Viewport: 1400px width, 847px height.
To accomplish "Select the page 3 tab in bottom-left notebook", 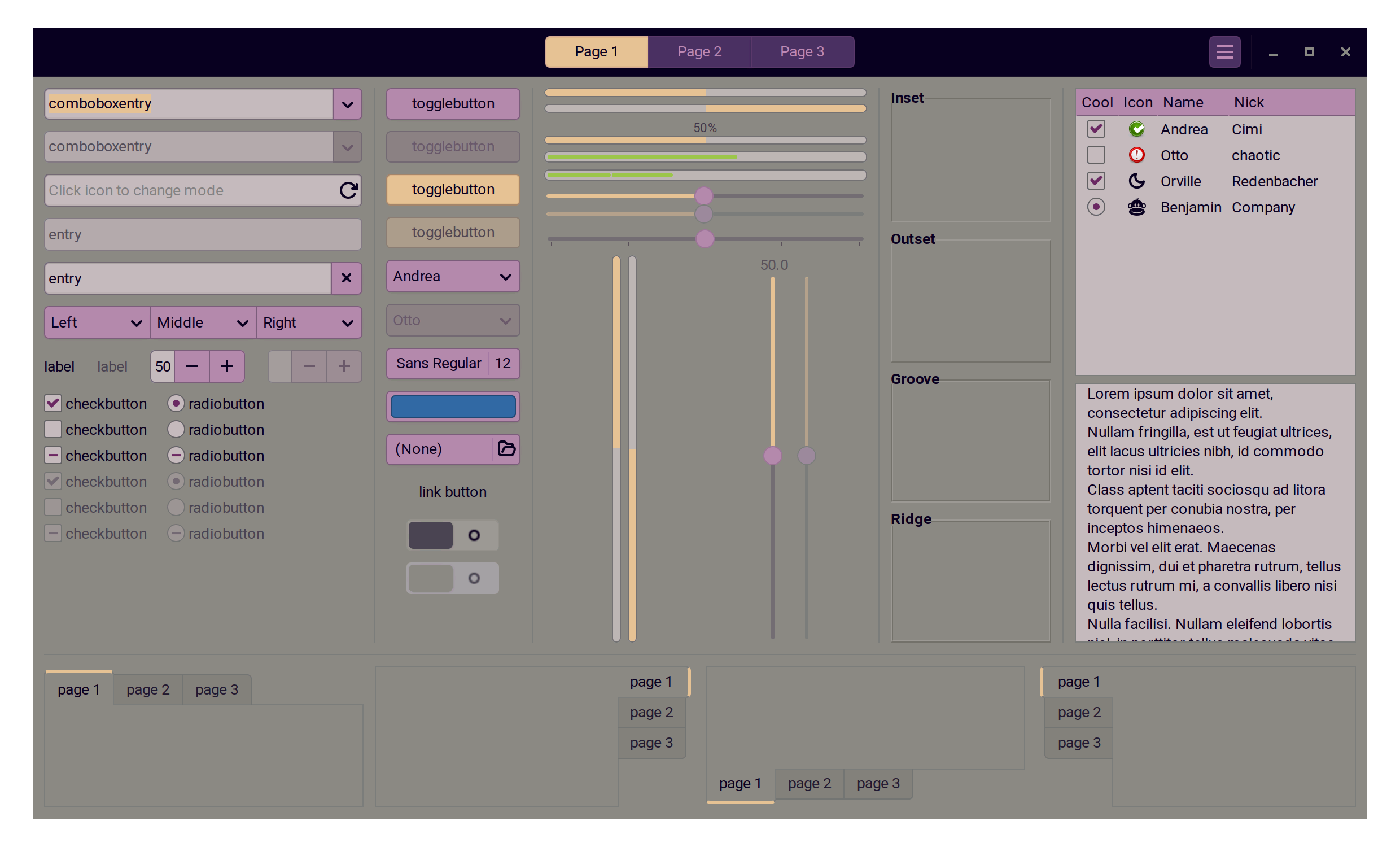I will pyautogui.click(x=216, y=689).
